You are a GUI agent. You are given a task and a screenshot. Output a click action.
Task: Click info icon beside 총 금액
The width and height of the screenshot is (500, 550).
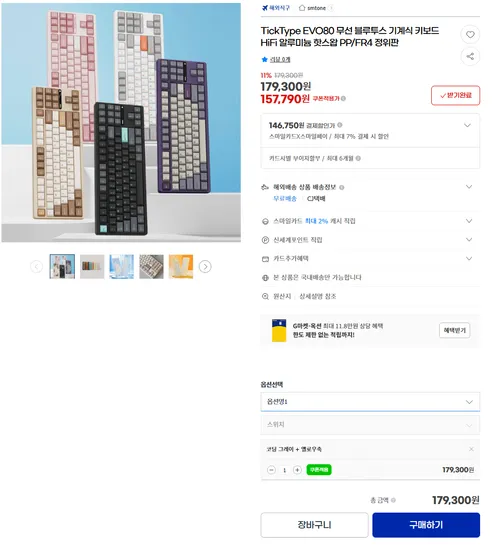393,501
